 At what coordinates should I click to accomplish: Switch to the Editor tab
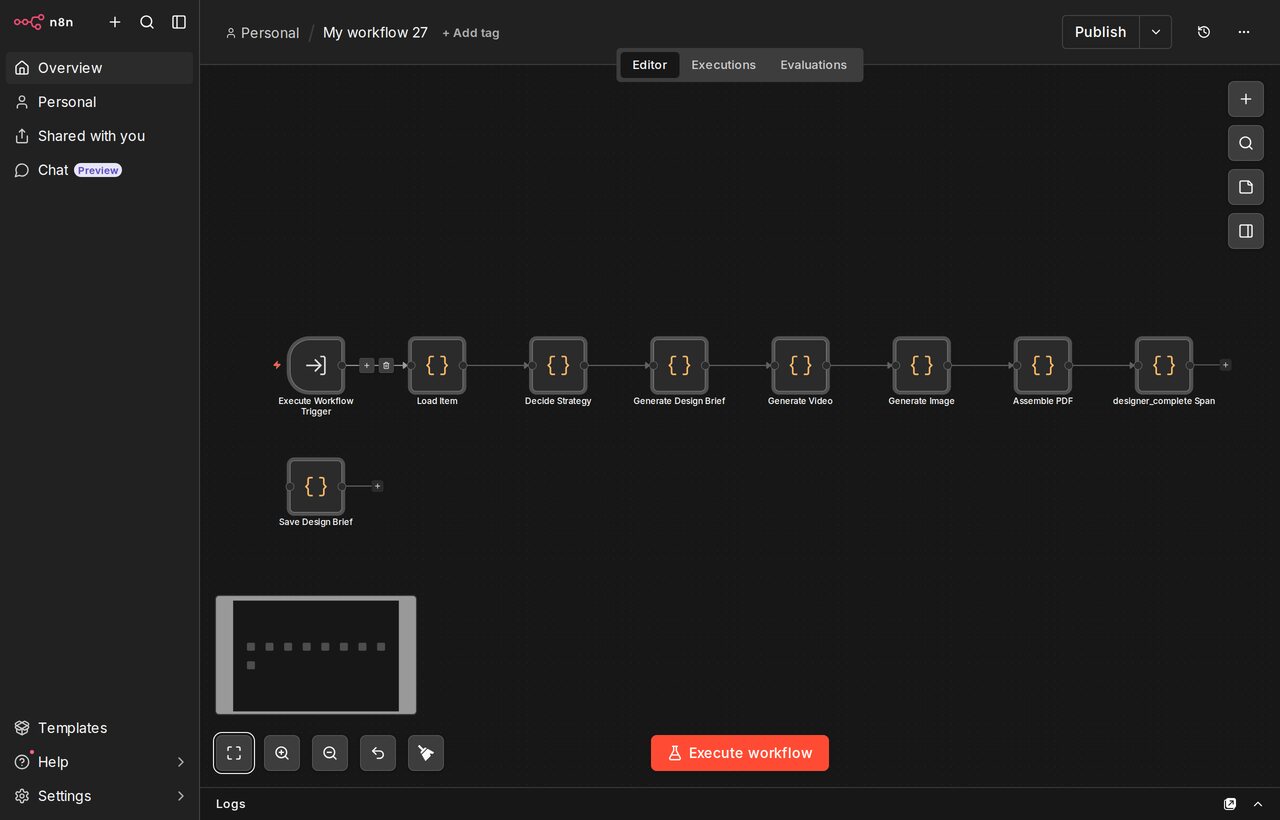point(650,65)
